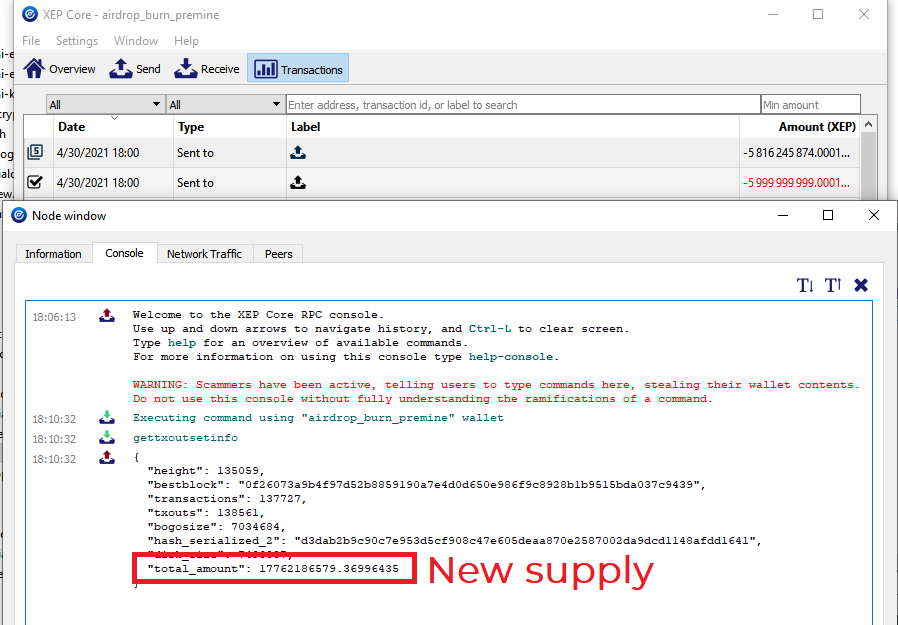This screenshot has height=625, width=898.
Task: Open the File menu
Action: pyautogui.click(x=31, y=41)
